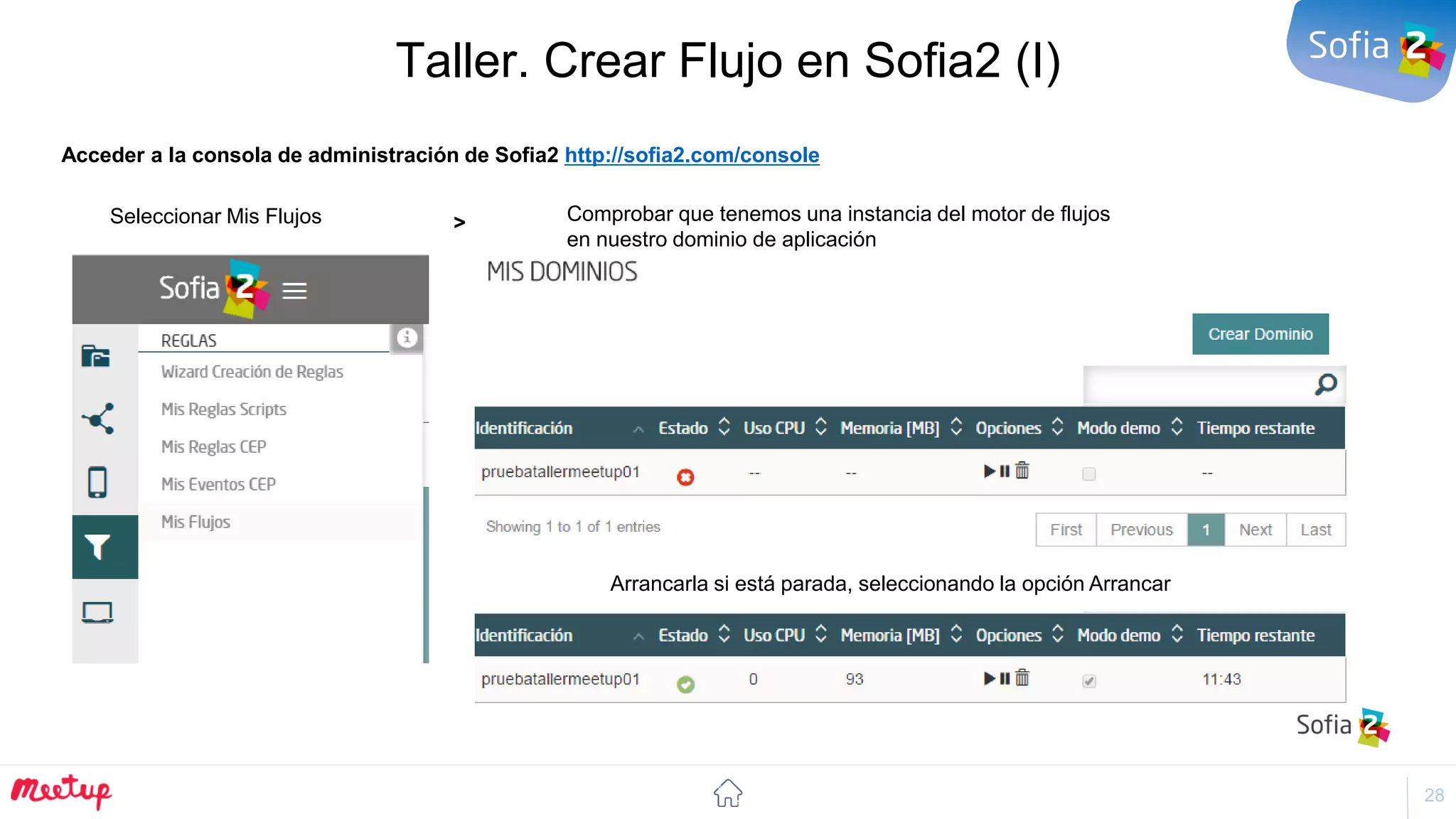Click the Sofia2 logo in console header

pyautogui.click(x=214, y=289)
